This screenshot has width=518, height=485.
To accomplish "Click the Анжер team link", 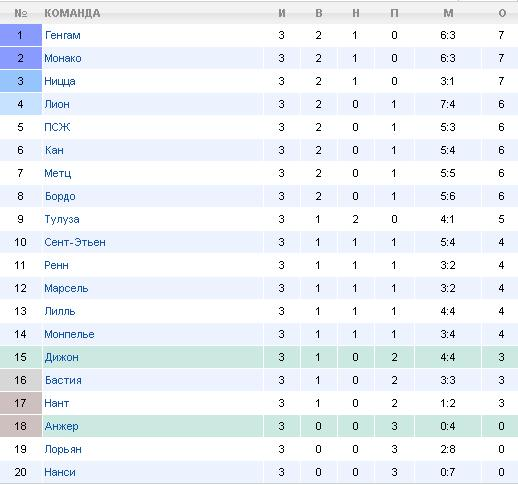I will [62, 426].
